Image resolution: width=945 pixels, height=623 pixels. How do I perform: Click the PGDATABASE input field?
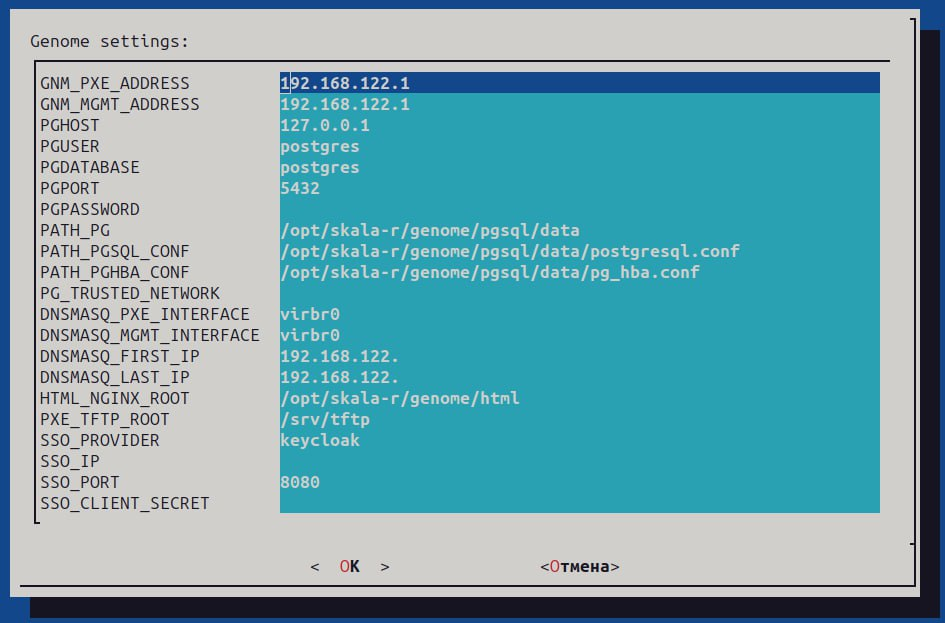point(579,167)
